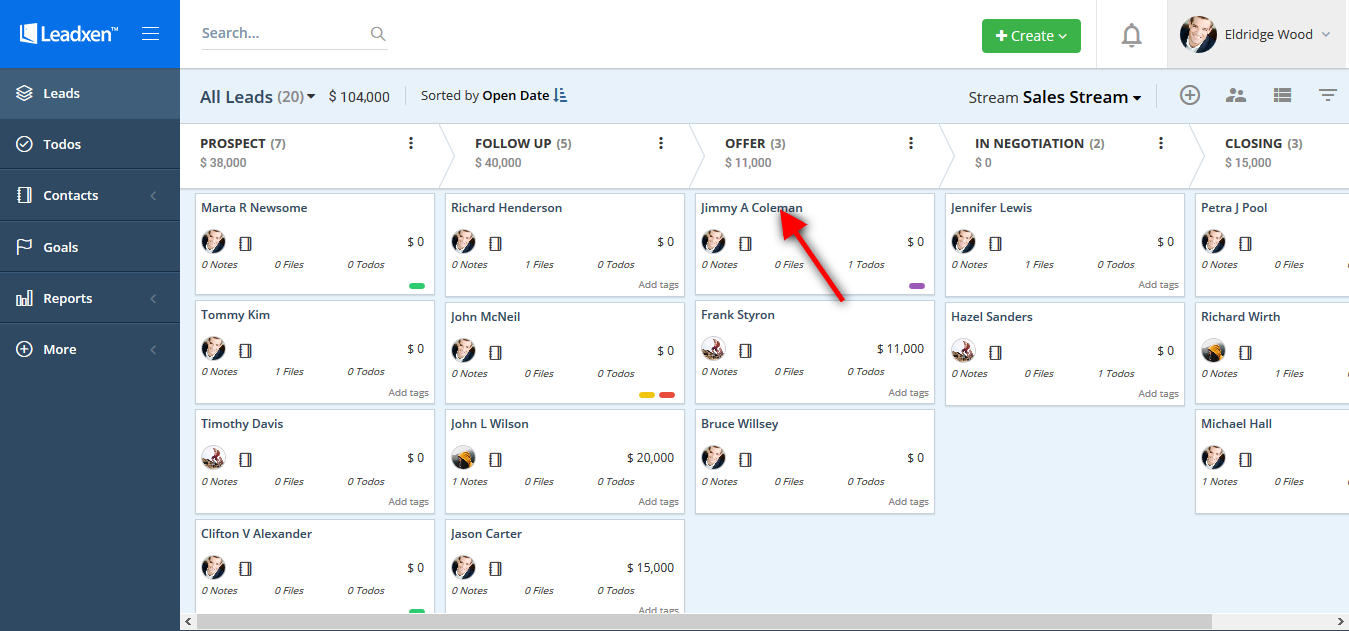Click the contact book icon on Bruce Willsey card
The width and height of the screenshot is (1349, 631).
pos(745,460)
